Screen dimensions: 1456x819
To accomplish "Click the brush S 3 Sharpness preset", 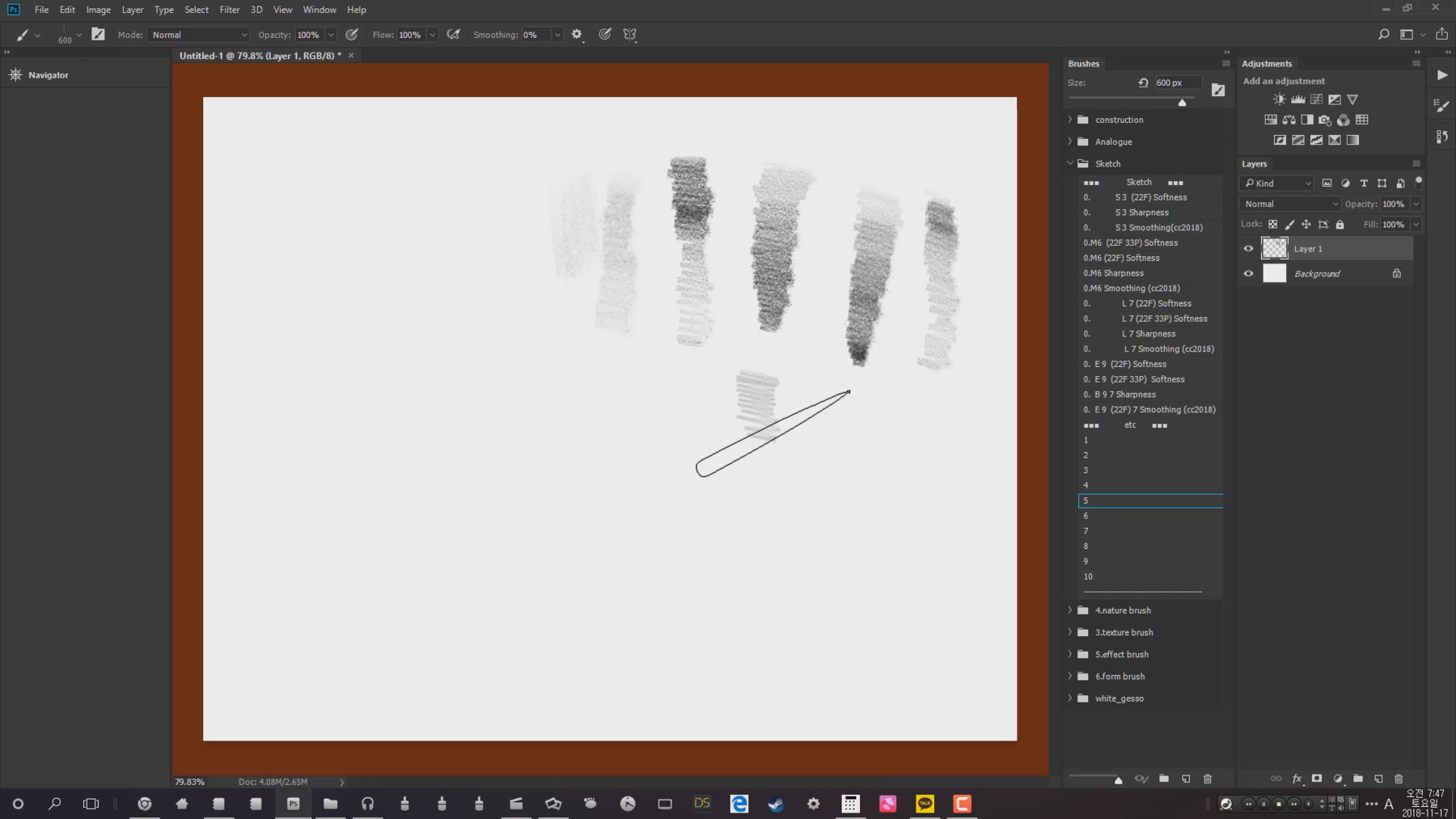I will (x=1143, y=212).
